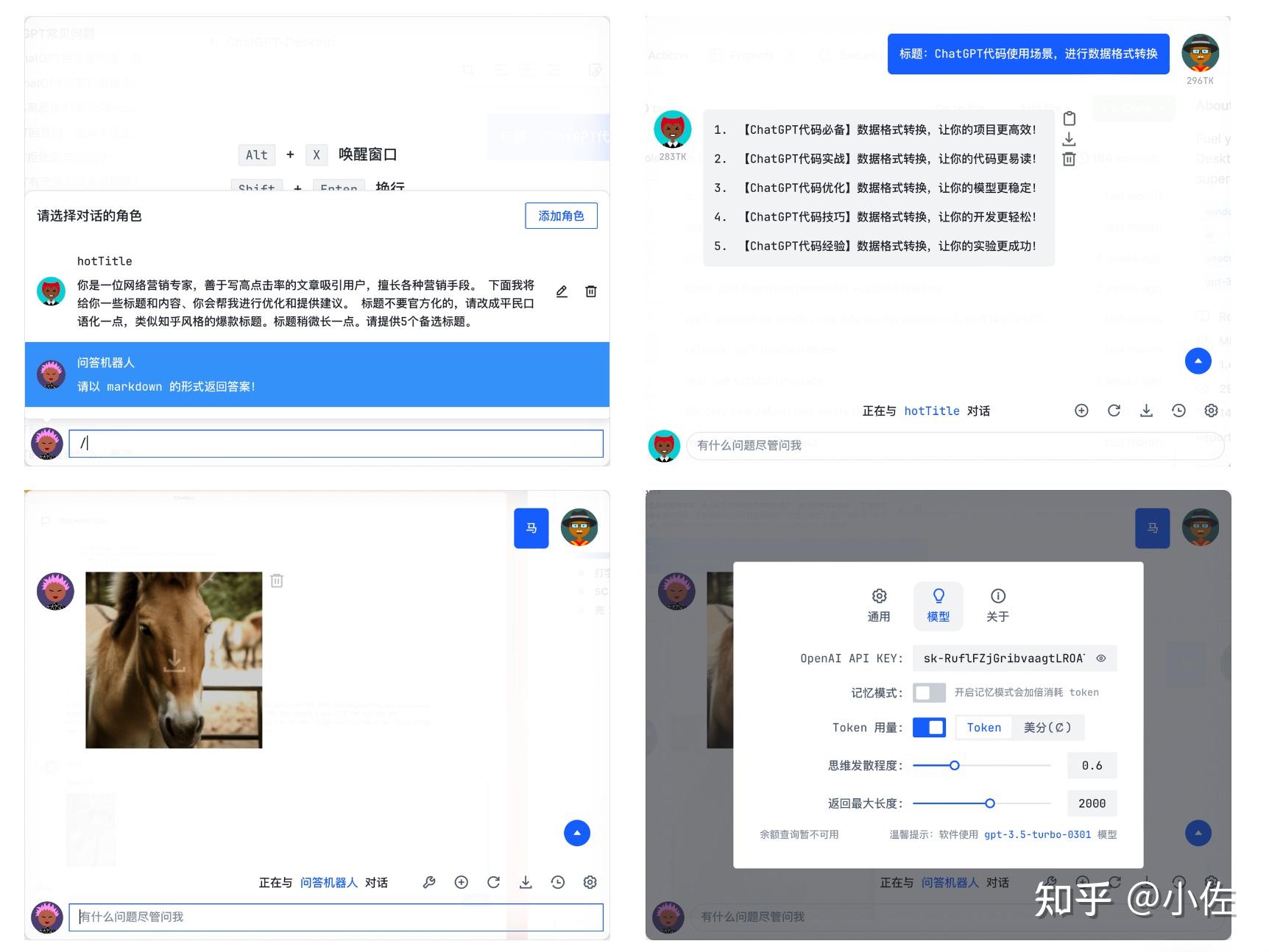Viewport: 1269px width, 952px height.
Task: Switch to the 通用 settings tab
Action: pyautogui.click(x=879, y=605)
